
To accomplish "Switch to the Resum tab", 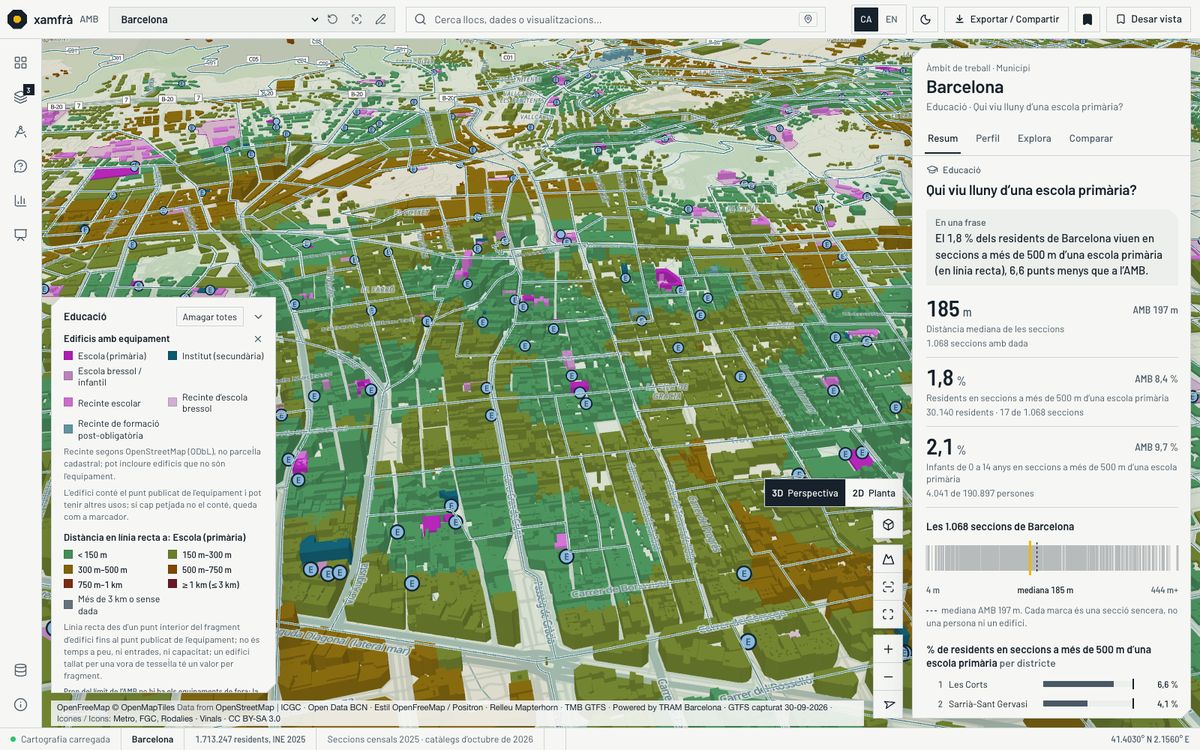I will pos(943,138).
